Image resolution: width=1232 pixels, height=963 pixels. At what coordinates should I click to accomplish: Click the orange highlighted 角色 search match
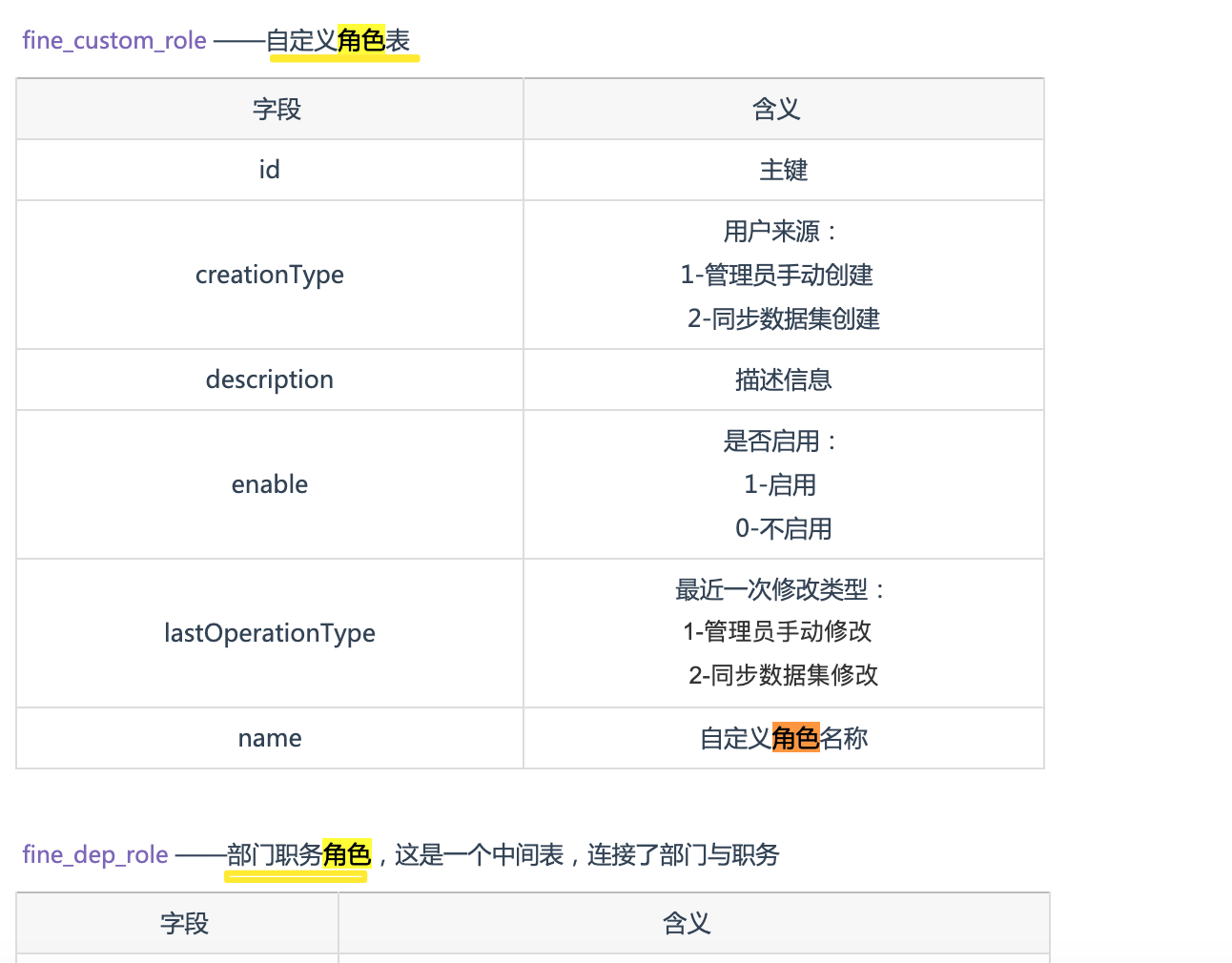(x=795, y=738)
